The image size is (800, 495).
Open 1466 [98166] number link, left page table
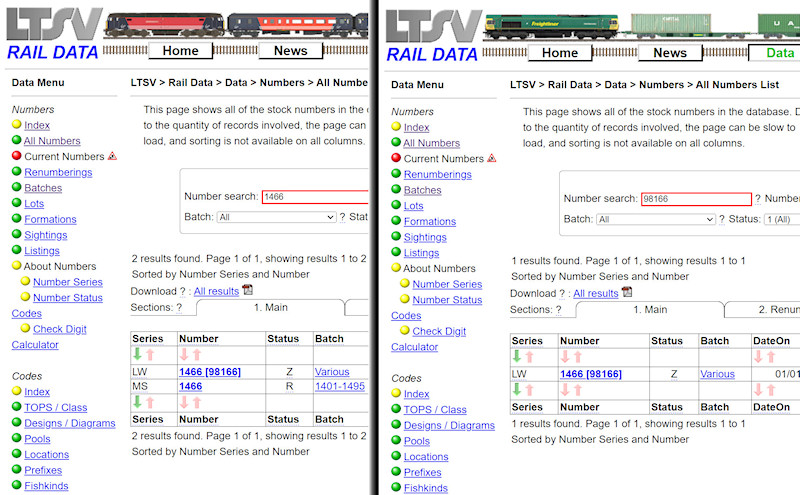coord(210,372)
